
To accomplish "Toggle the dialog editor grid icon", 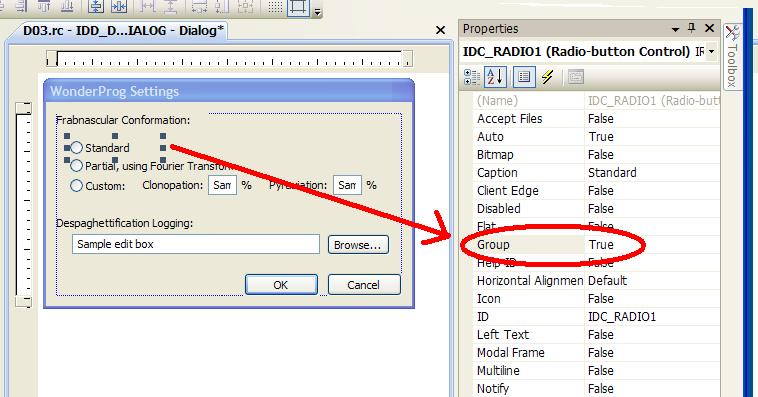I will coord(275,6).
